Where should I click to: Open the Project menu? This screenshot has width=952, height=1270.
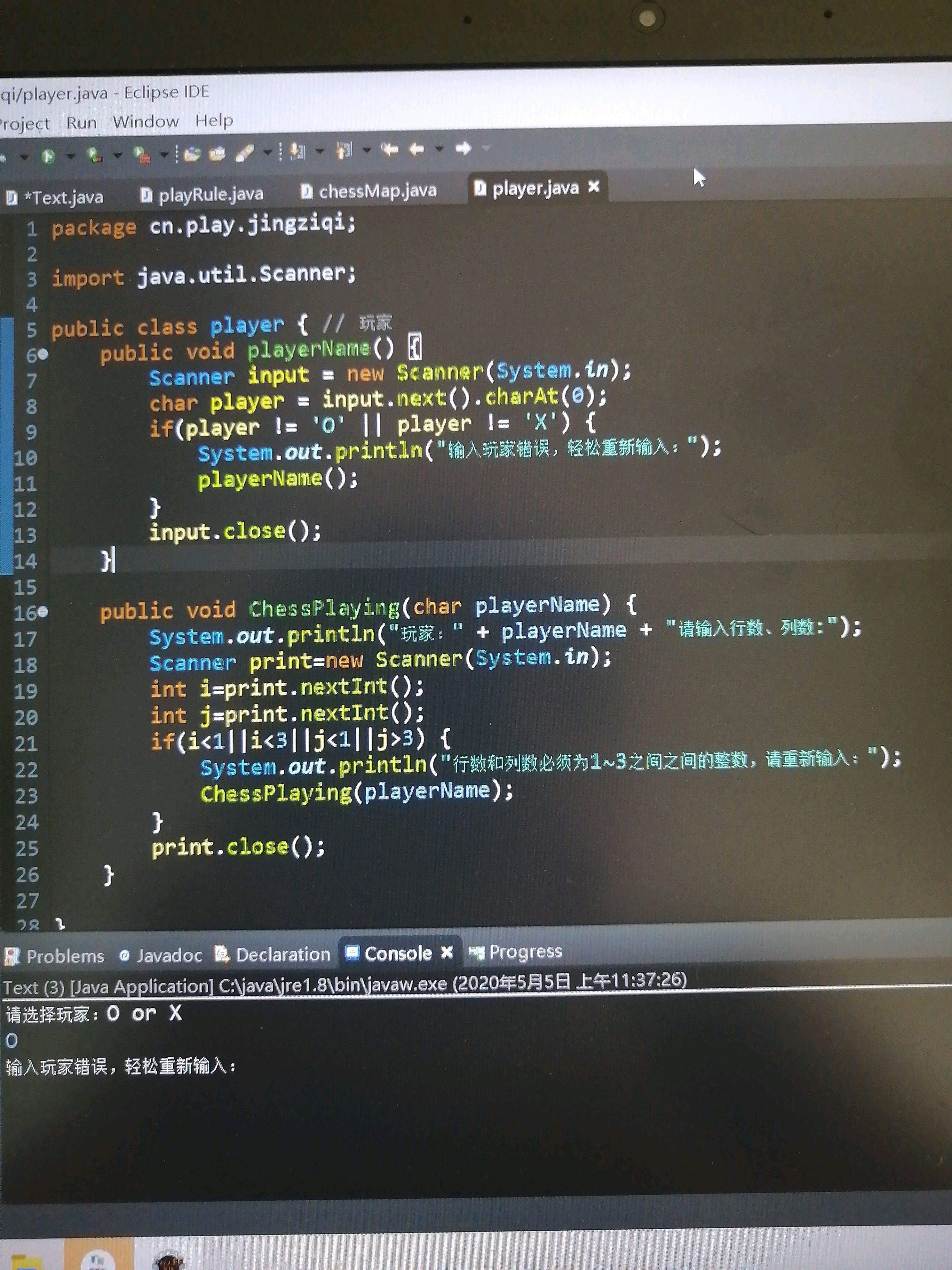point(24,124)
